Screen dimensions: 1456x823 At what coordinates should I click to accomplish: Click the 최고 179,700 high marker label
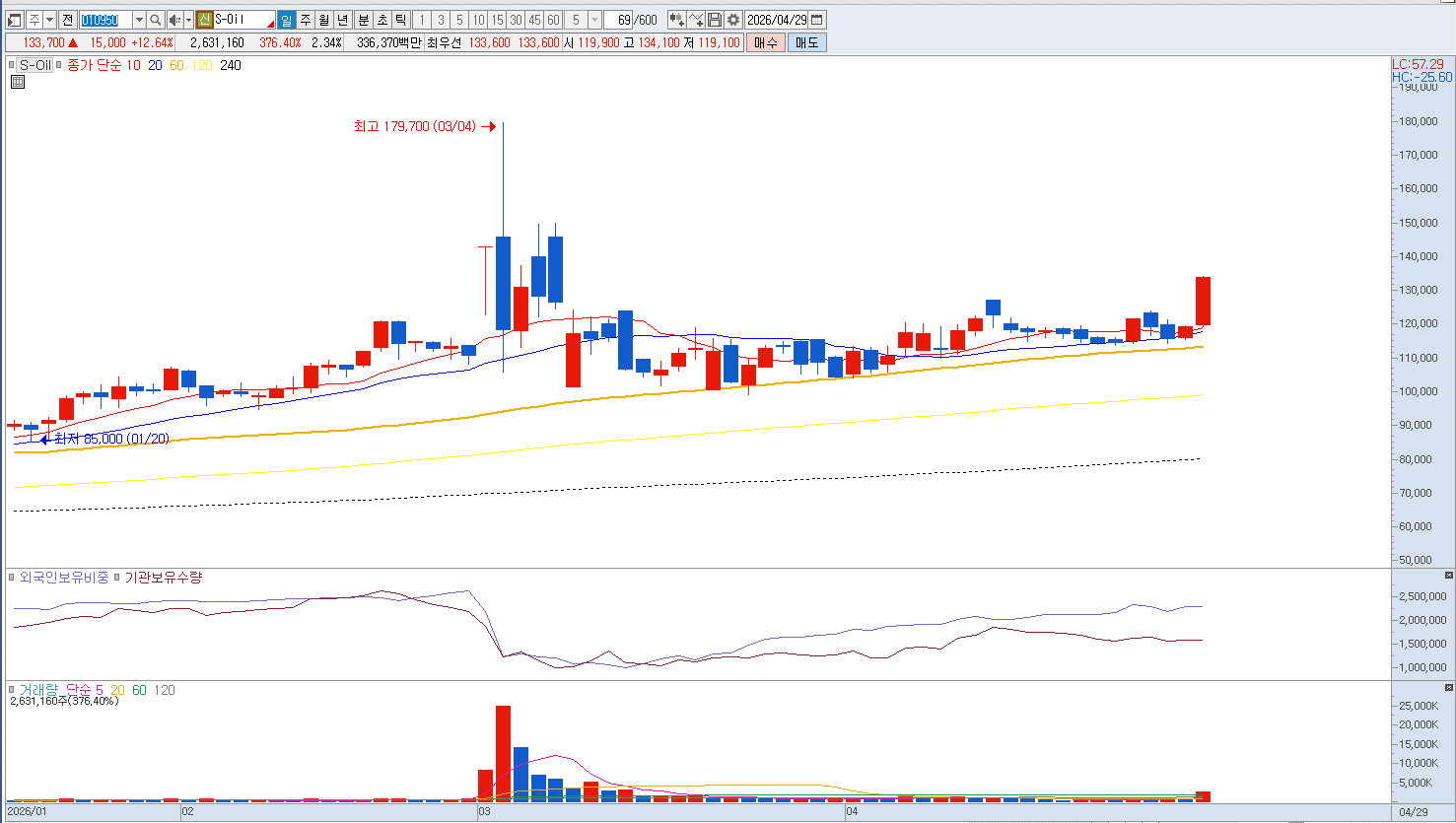tap(415, 126)
